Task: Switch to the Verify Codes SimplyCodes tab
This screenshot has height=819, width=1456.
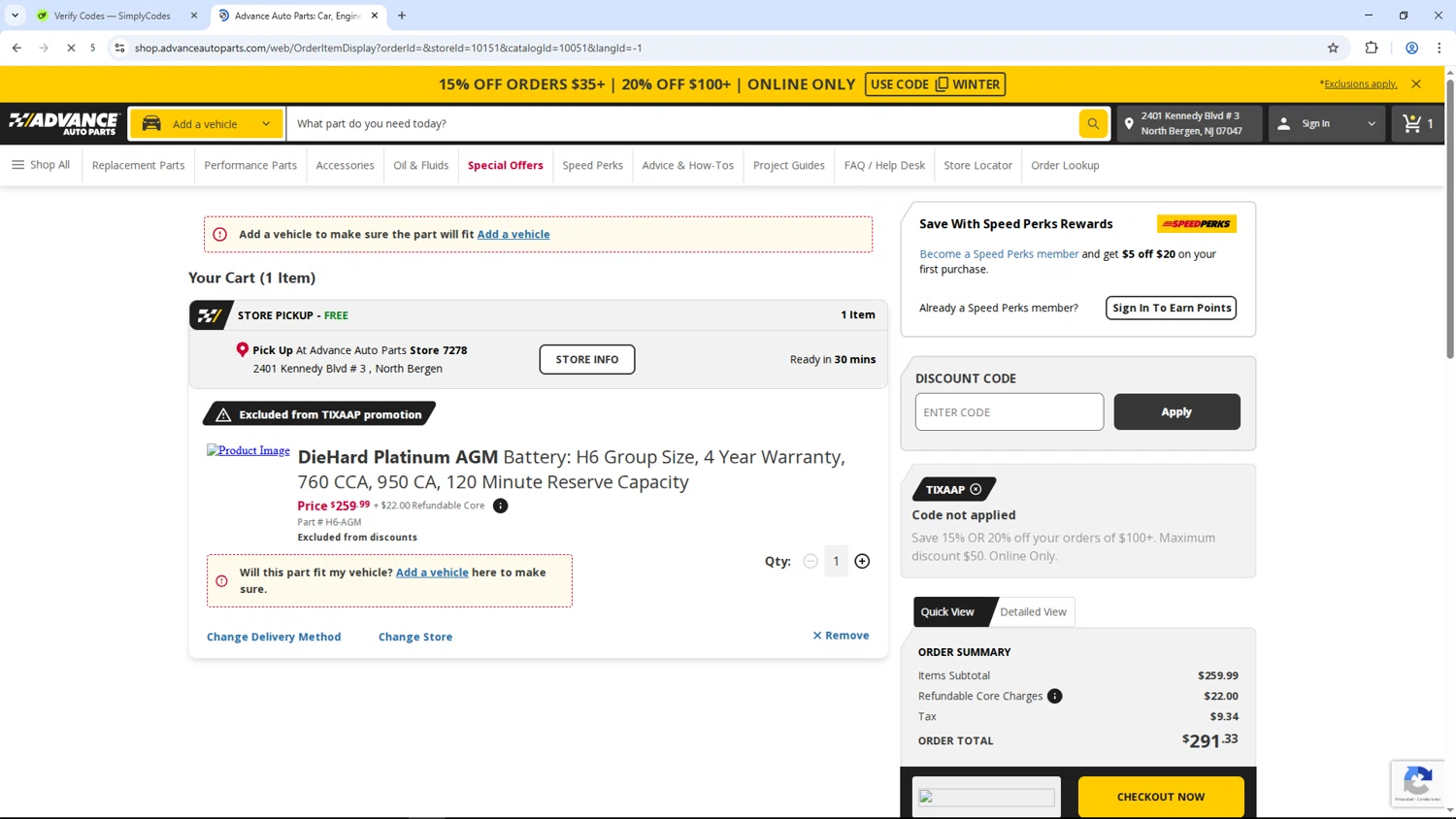Action: [x=112, y=16]
